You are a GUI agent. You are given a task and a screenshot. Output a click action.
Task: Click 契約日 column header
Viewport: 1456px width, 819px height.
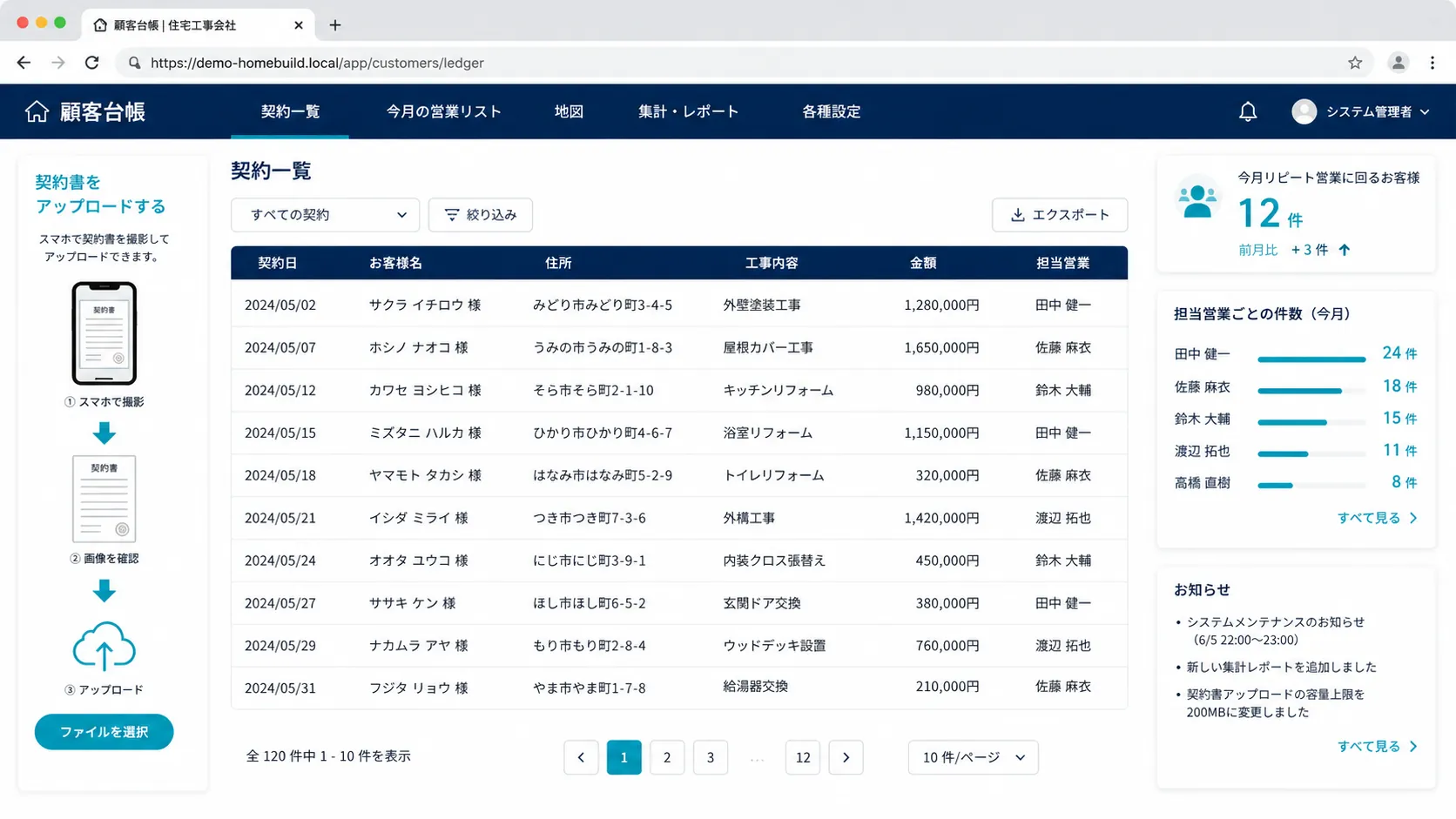tap(278, 263)
